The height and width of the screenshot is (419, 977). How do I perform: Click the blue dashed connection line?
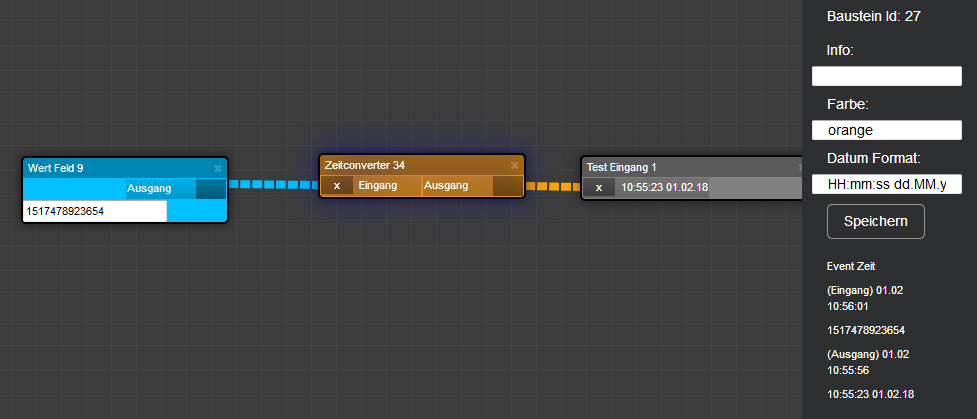click(x=274, y=185)
